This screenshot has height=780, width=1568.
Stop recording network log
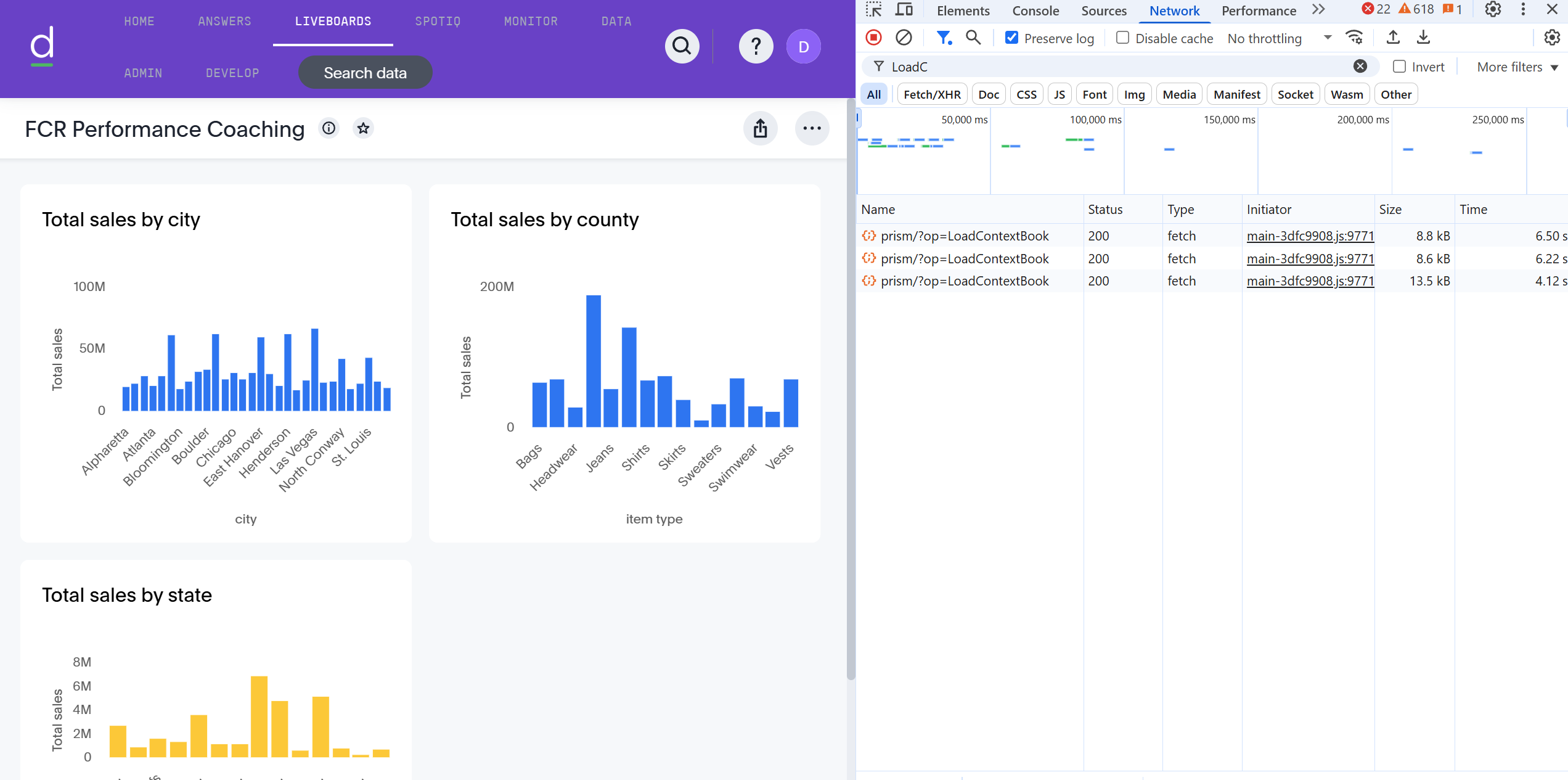pyautogui.click(x=873, y=38)
